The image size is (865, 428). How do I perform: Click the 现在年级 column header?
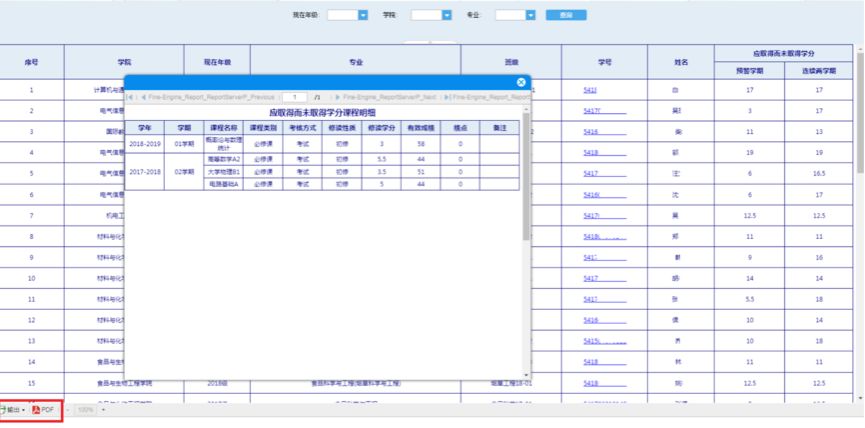click(217, 62)
